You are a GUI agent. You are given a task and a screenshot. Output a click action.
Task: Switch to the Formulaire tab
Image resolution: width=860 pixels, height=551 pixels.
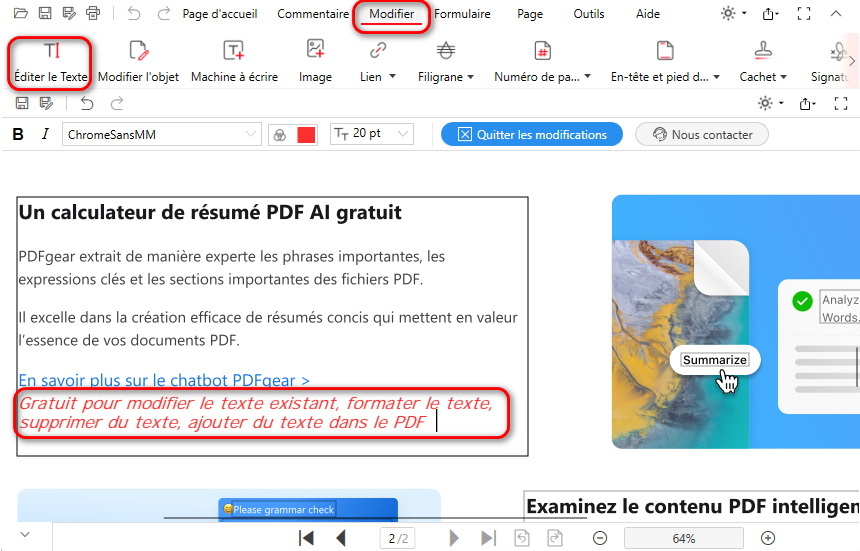pos(462,14)
